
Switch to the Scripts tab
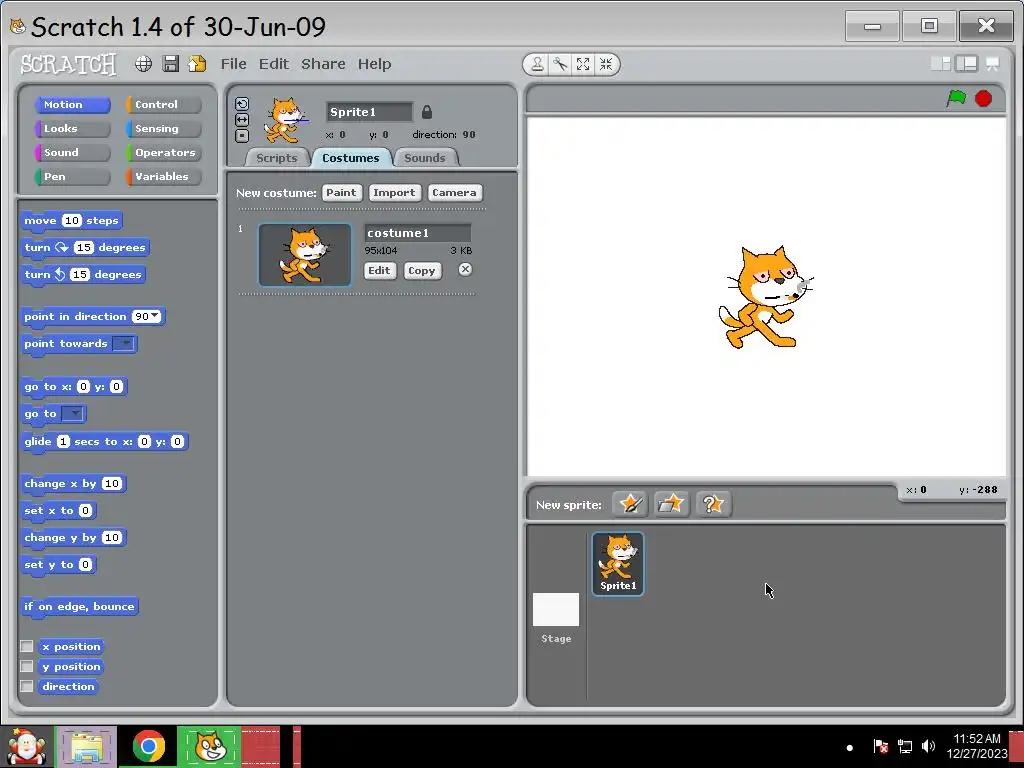[277, 158]
